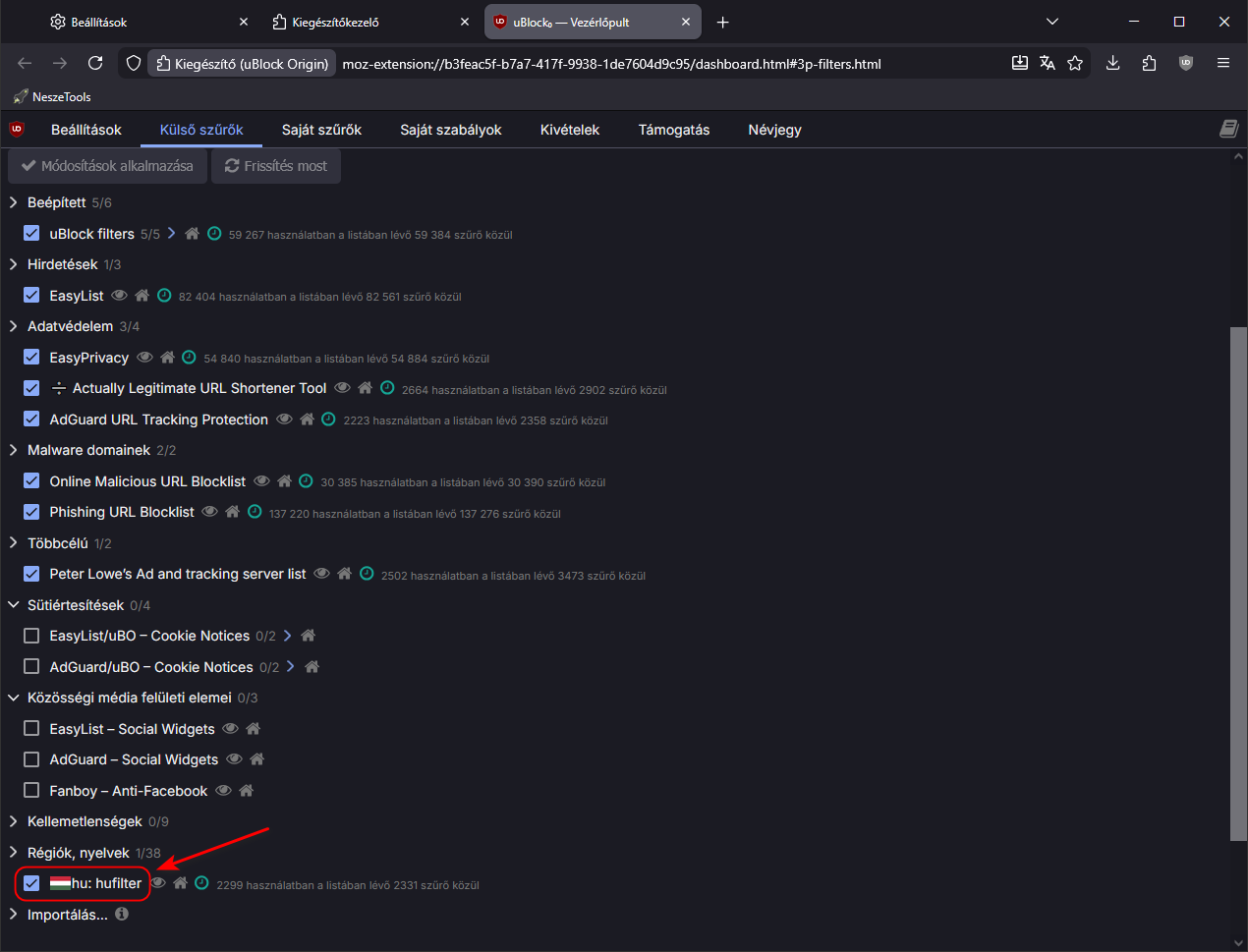Open home icon for Phishing URL Blocklist
Screen dimensions: 1248x952
click(x=232, y=512)
